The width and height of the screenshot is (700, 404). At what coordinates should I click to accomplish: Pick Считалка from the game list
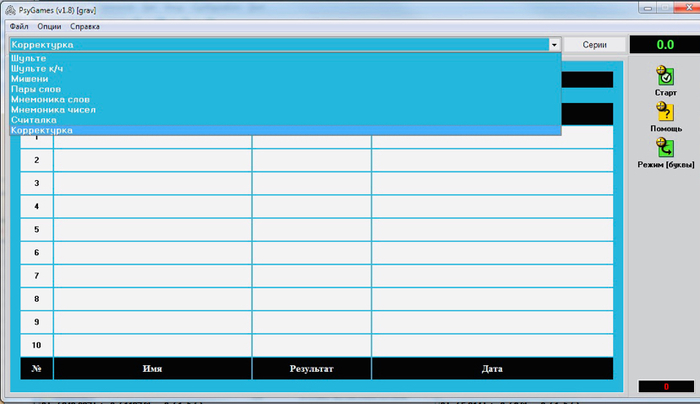point(34,120)
